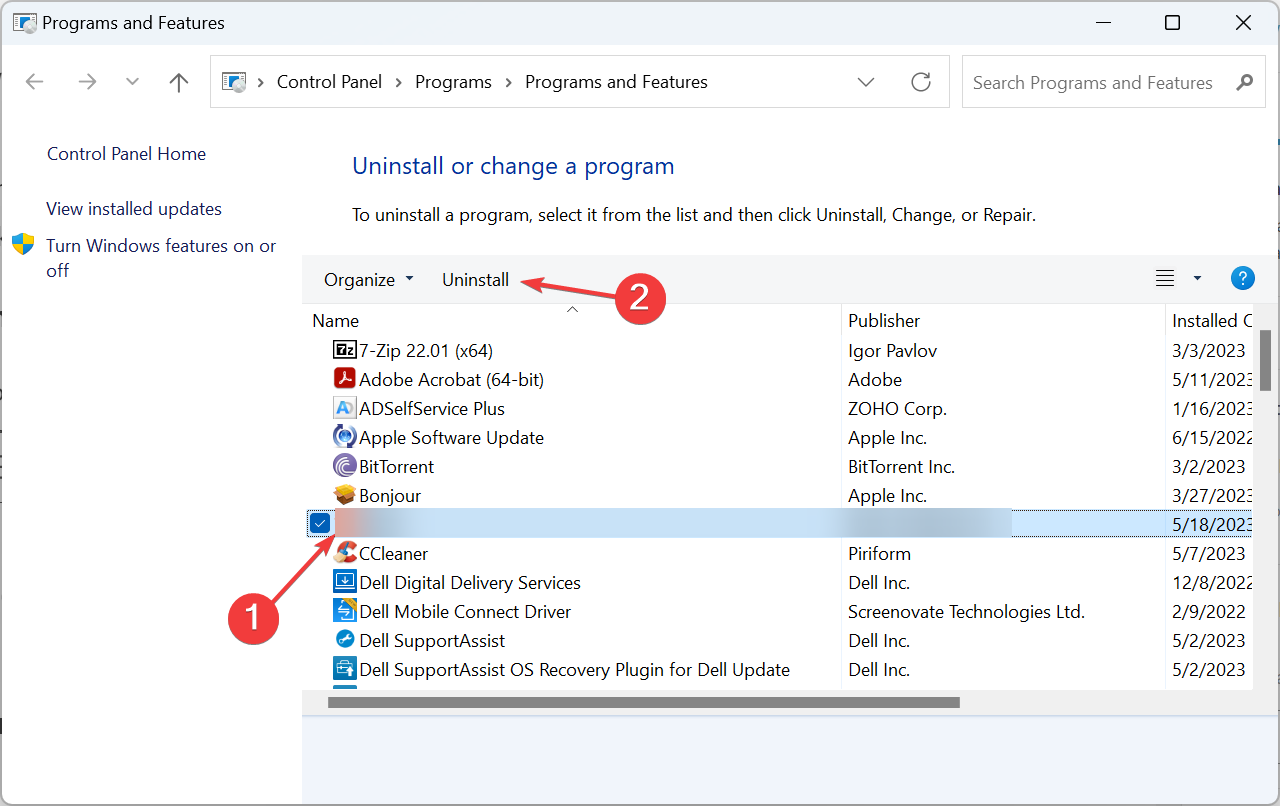
Task: Go up one level with up arrow
Action: (179, 82)
